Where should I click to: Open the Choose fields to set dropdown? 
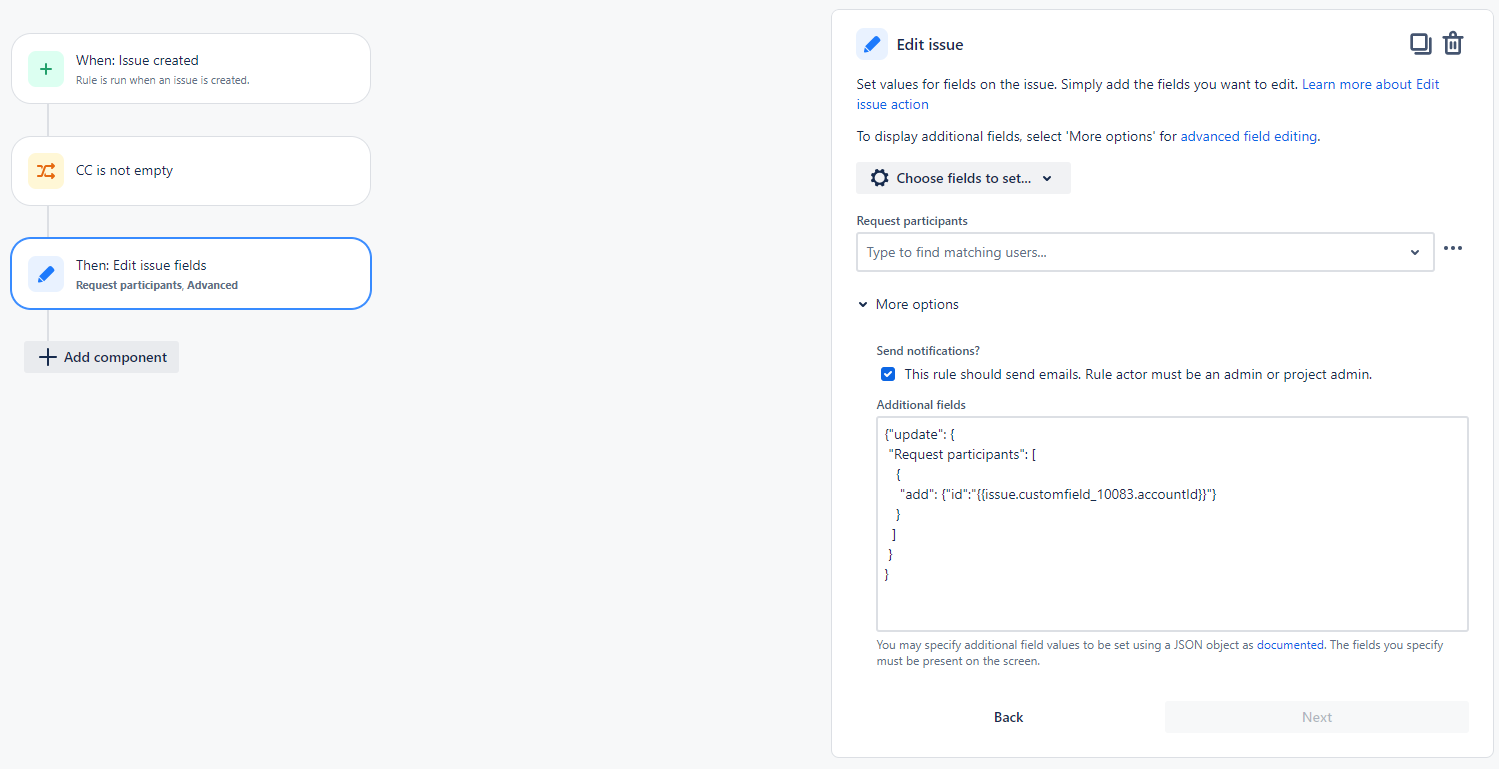962,177
